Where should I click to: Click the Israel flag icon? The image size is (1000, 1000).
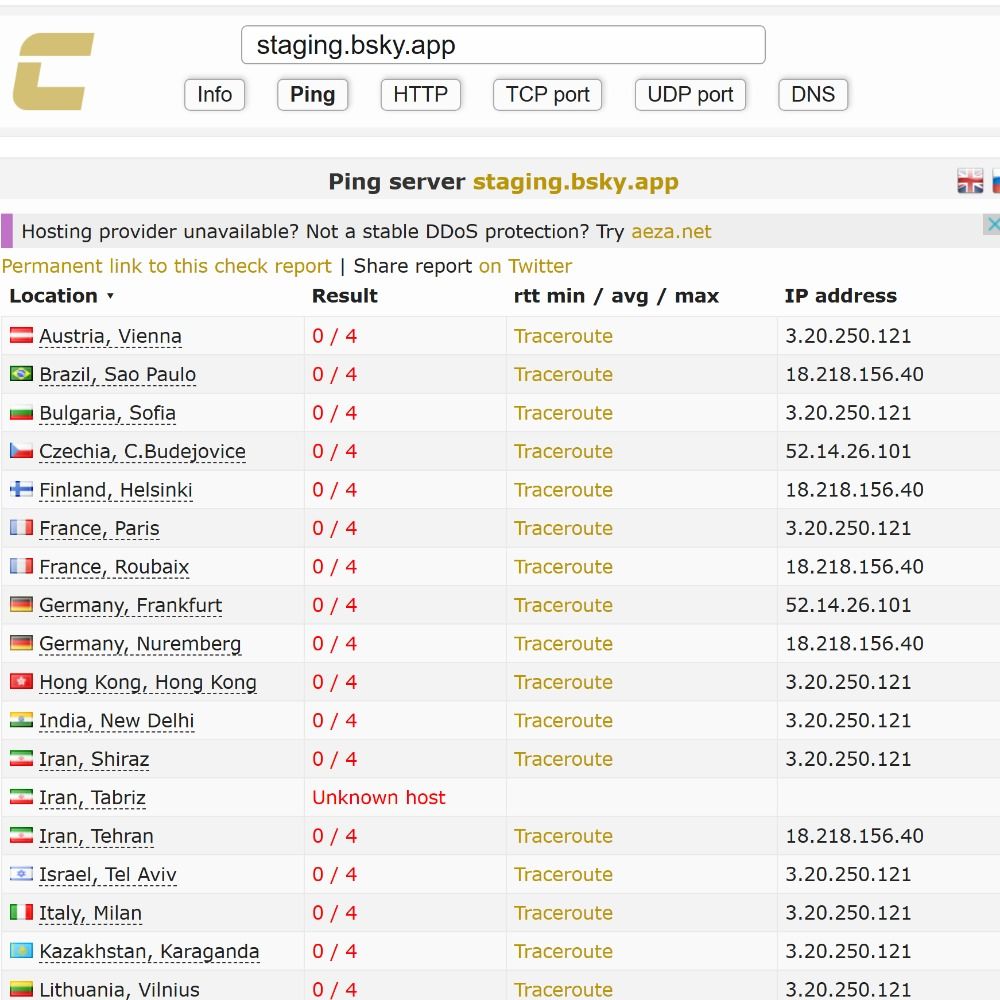pyautogui.click(x=21, y=873)
